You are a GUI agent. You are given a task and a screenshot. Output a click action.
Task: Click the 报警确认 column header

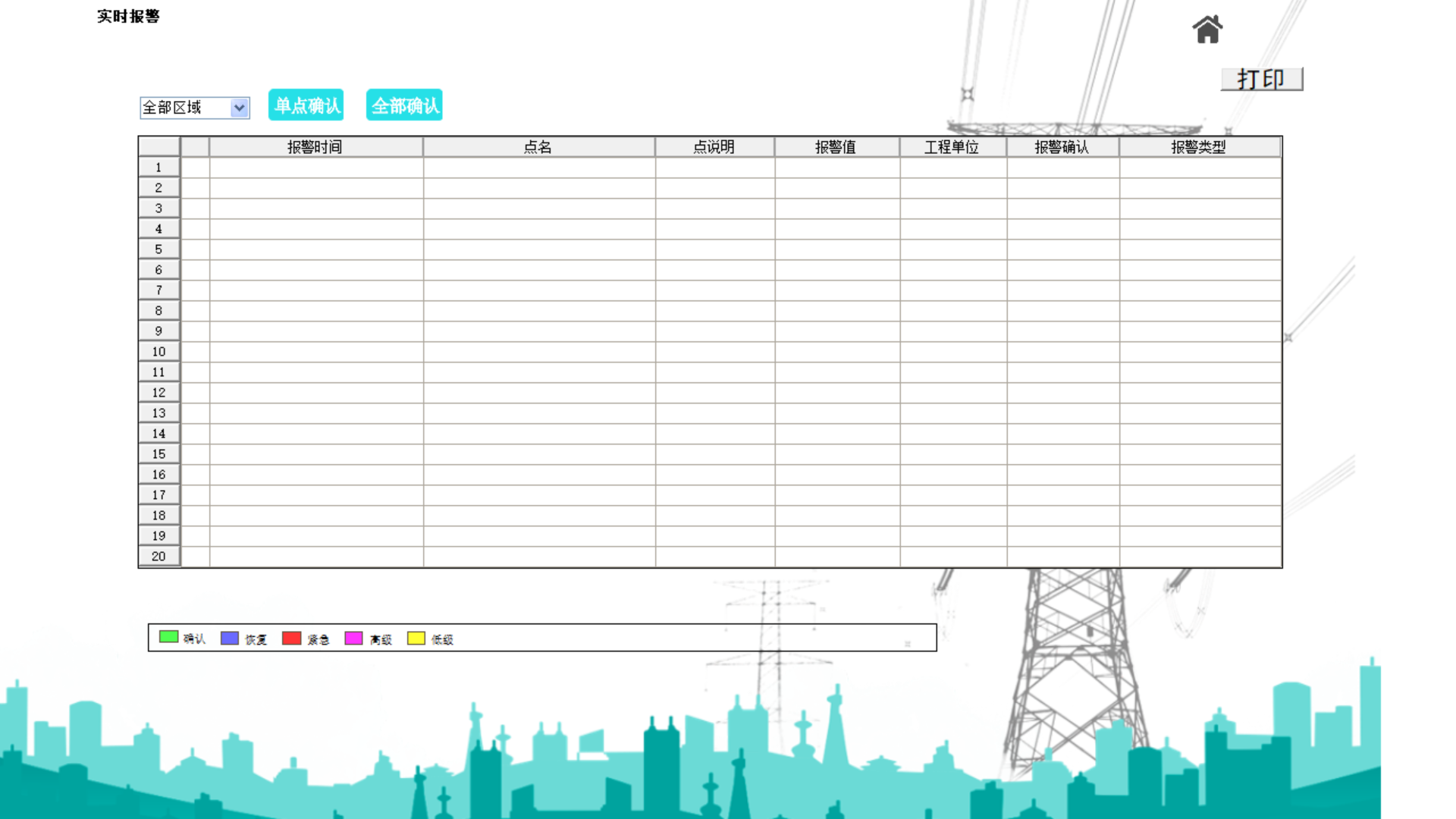click(1062, 147)
